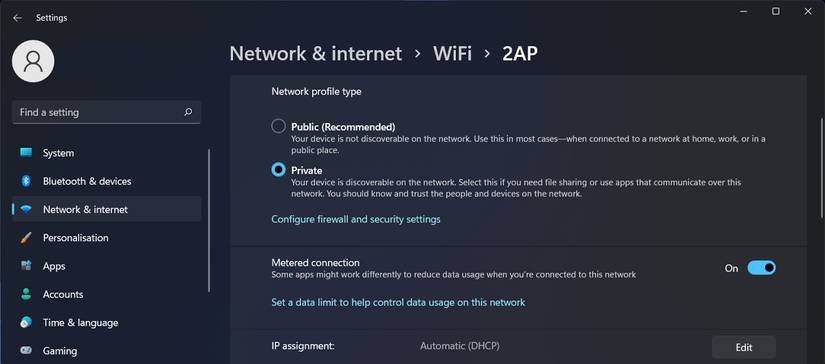Click the user profile avatar
The image size is (825, 364).
33,61
